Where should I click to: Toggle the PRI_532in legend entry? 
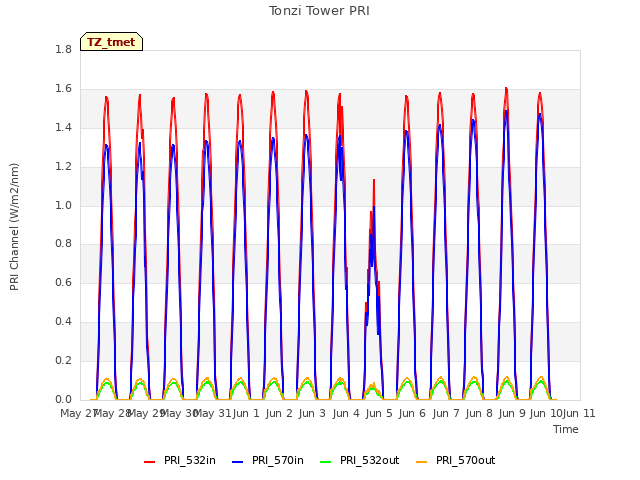tap(180, 460)
